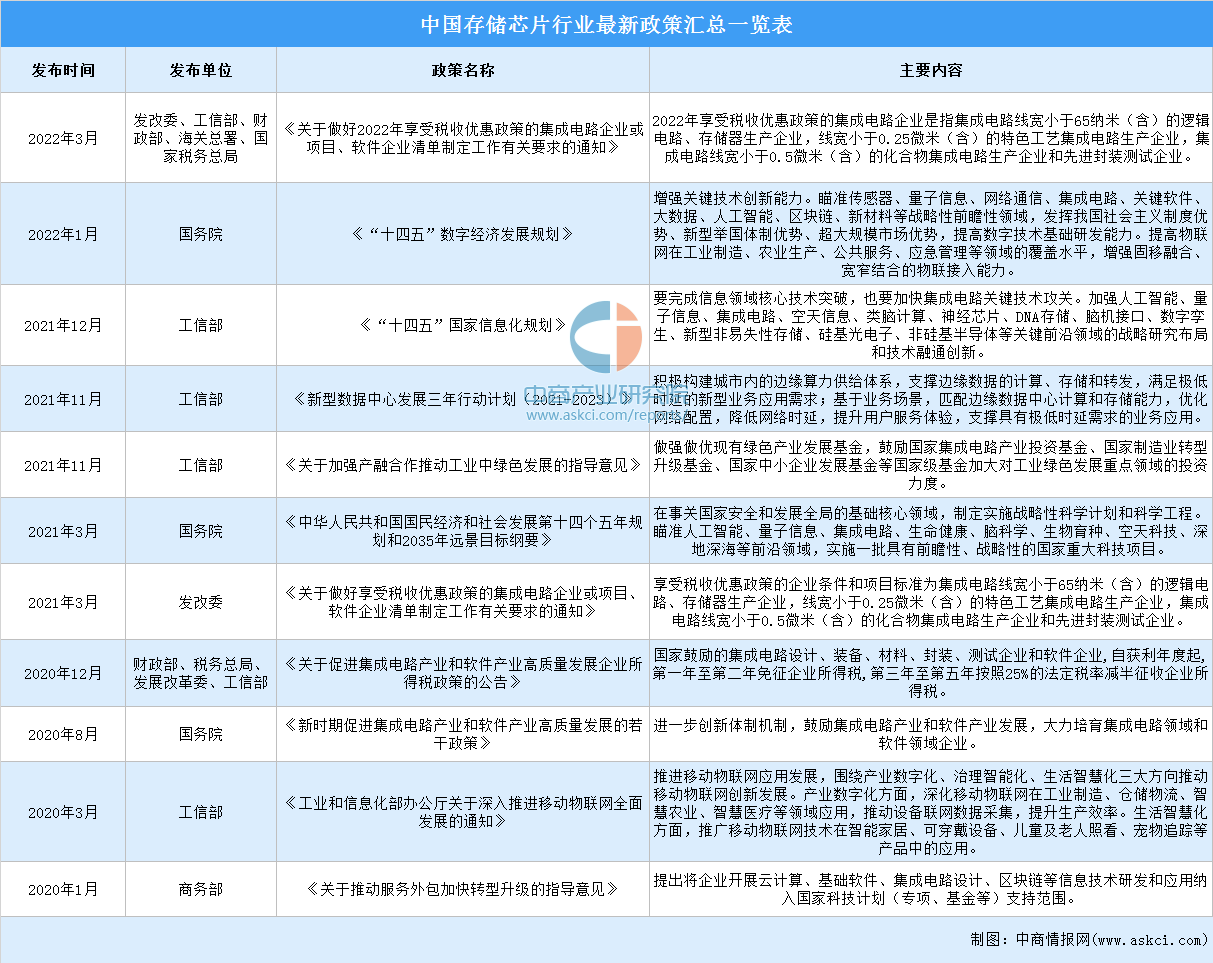Click the 《"十四五"数字经济发展规划》 policy name
The width and height of the screenshot is (1213, 963).
click(x=462, y=234)
